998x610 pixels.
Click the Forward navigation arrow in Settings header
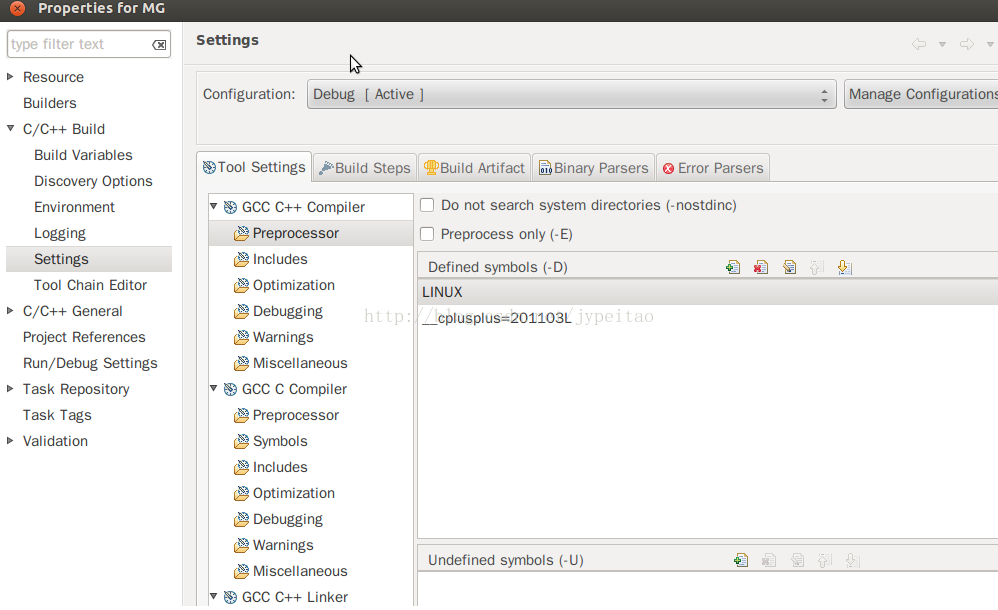pyautogui.click(x=966, y=44)
